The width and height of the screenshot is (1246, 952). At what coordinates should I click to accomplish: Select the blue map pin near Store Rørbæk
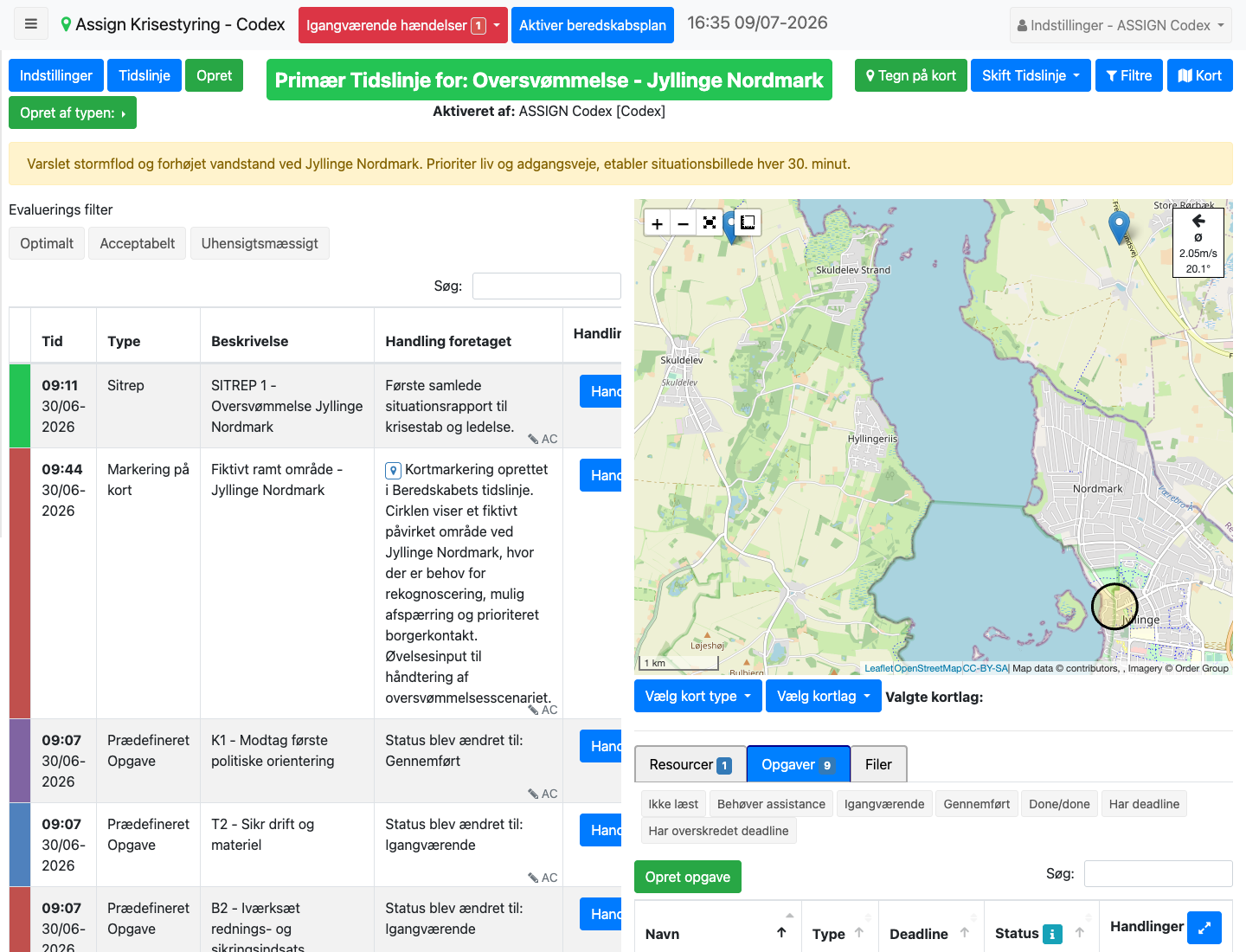tap(1119, 227)
